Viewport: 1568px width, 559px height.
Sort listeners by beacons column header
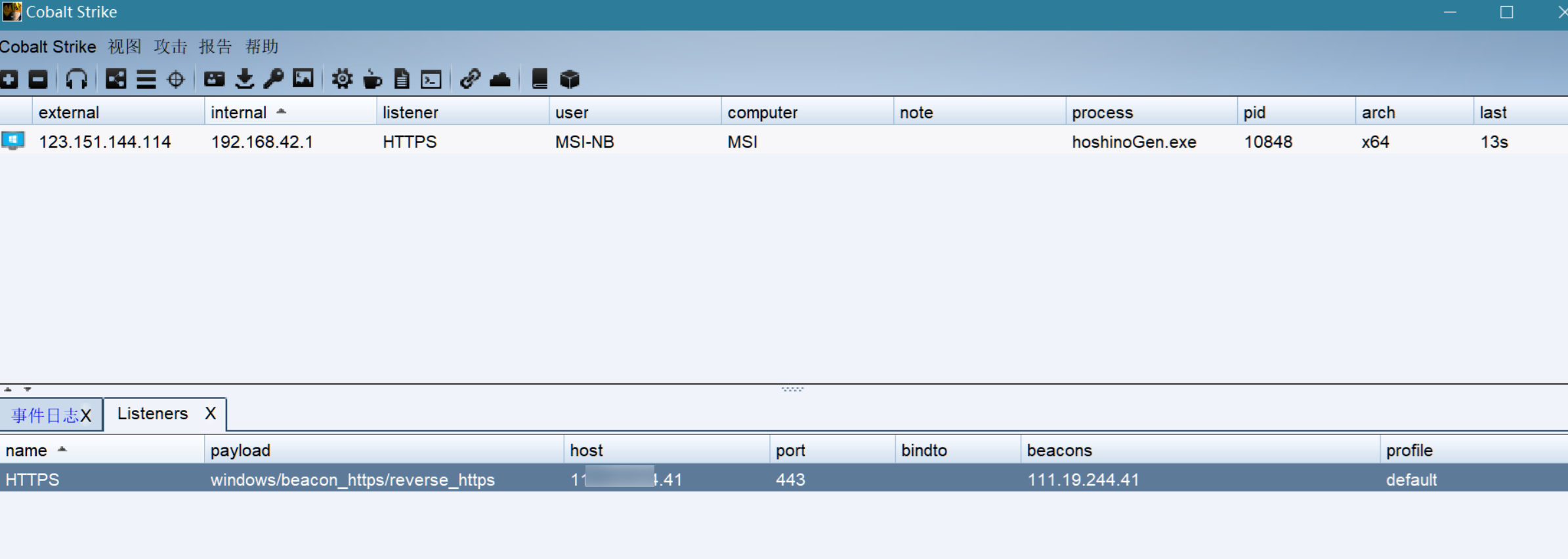[x=1200, y=450]
